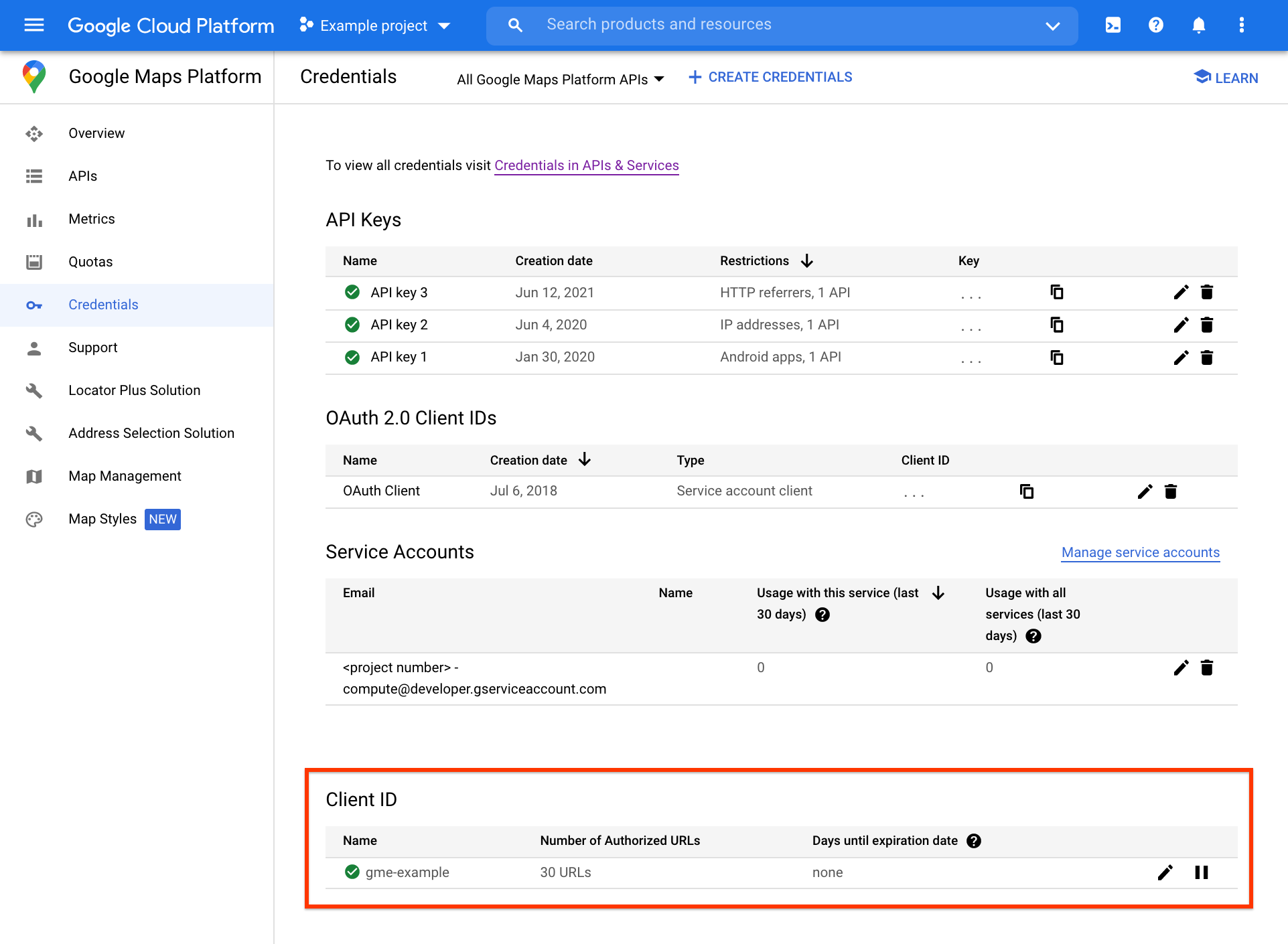Click the CREATE CREDENTIALS button

(771, 76)
